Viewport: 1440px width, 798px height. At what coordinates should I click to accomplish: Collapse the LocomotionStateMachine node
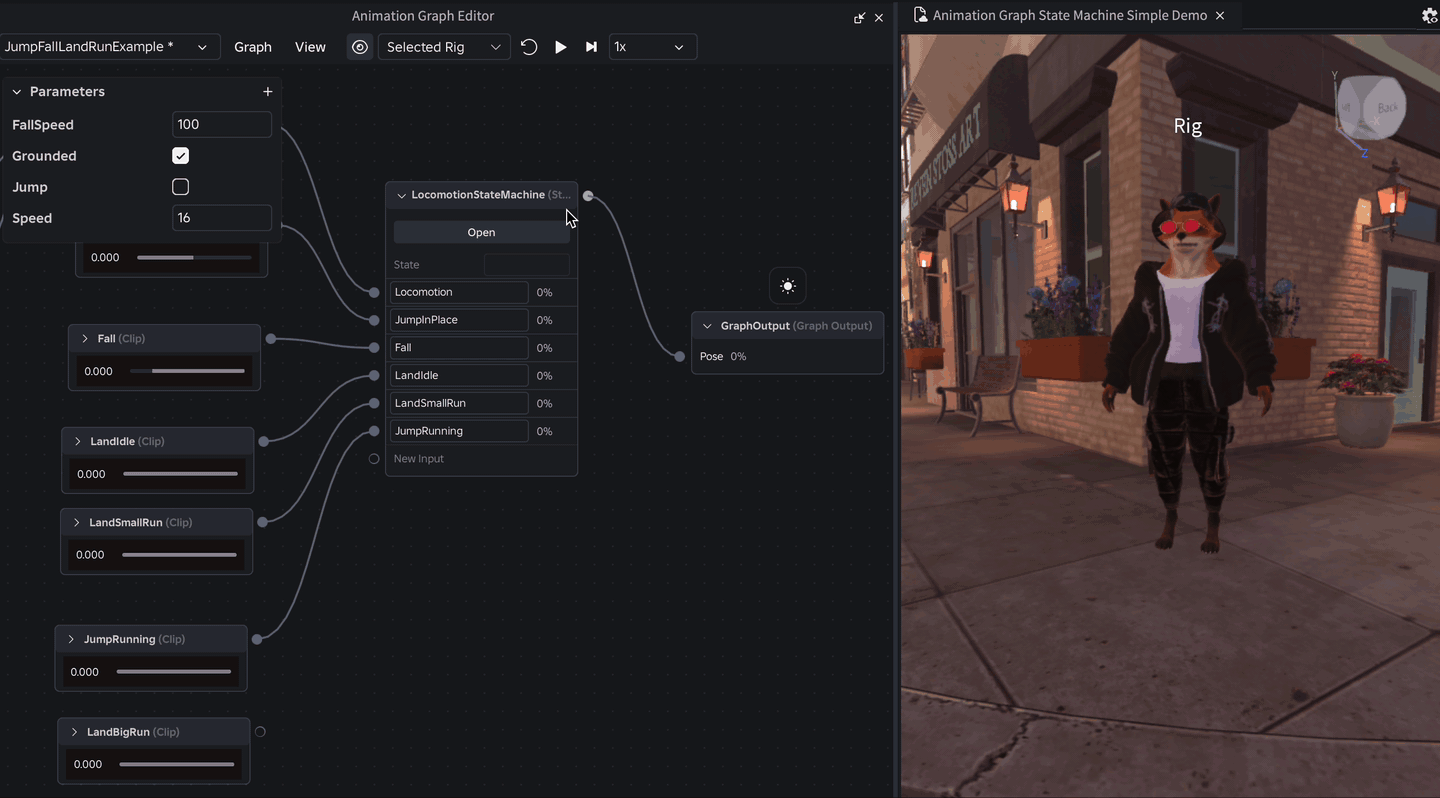402,196
